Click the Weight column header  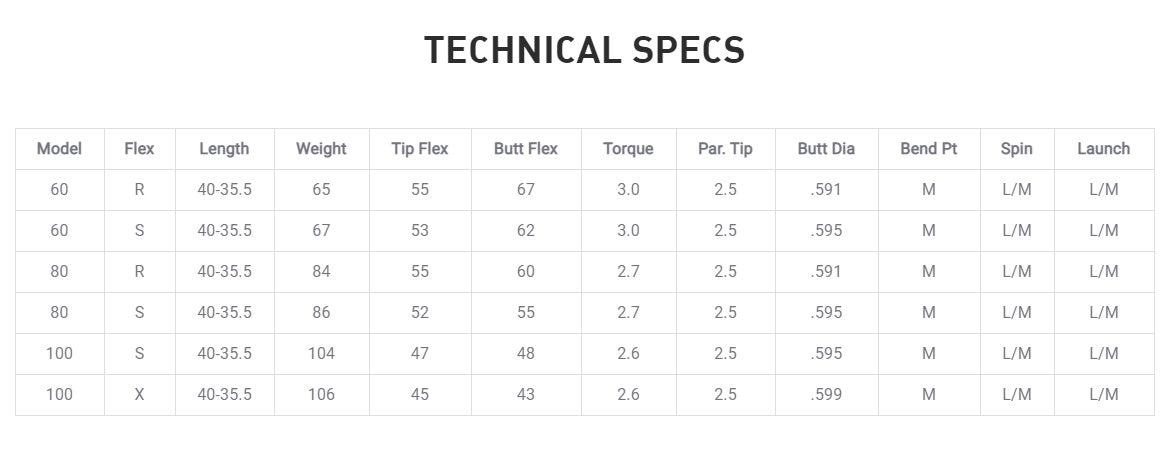pos(321,149)
